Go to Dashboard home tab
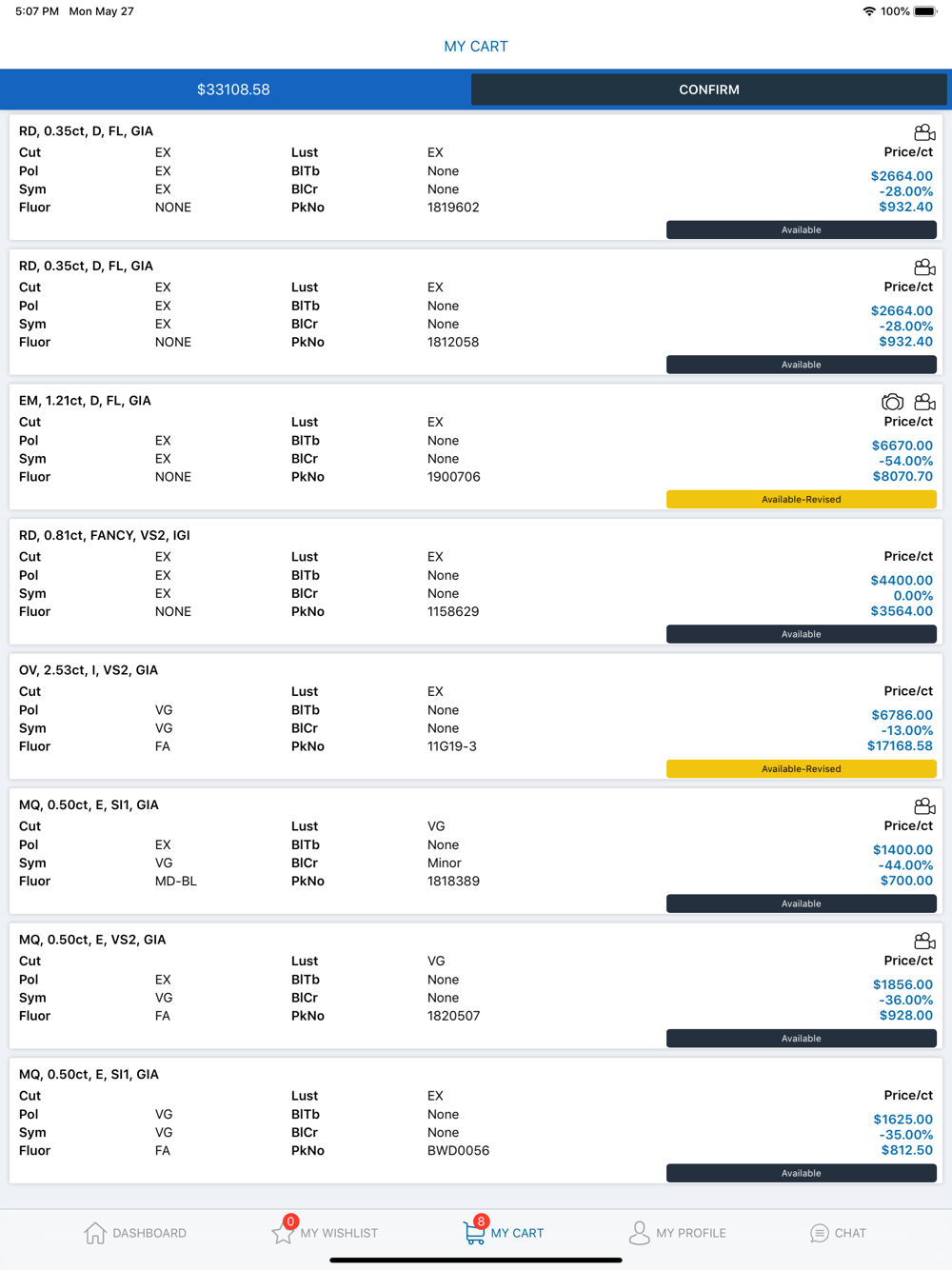Image resolution: width=952 pixels, height=1270 pixels. coord(135,1233)
